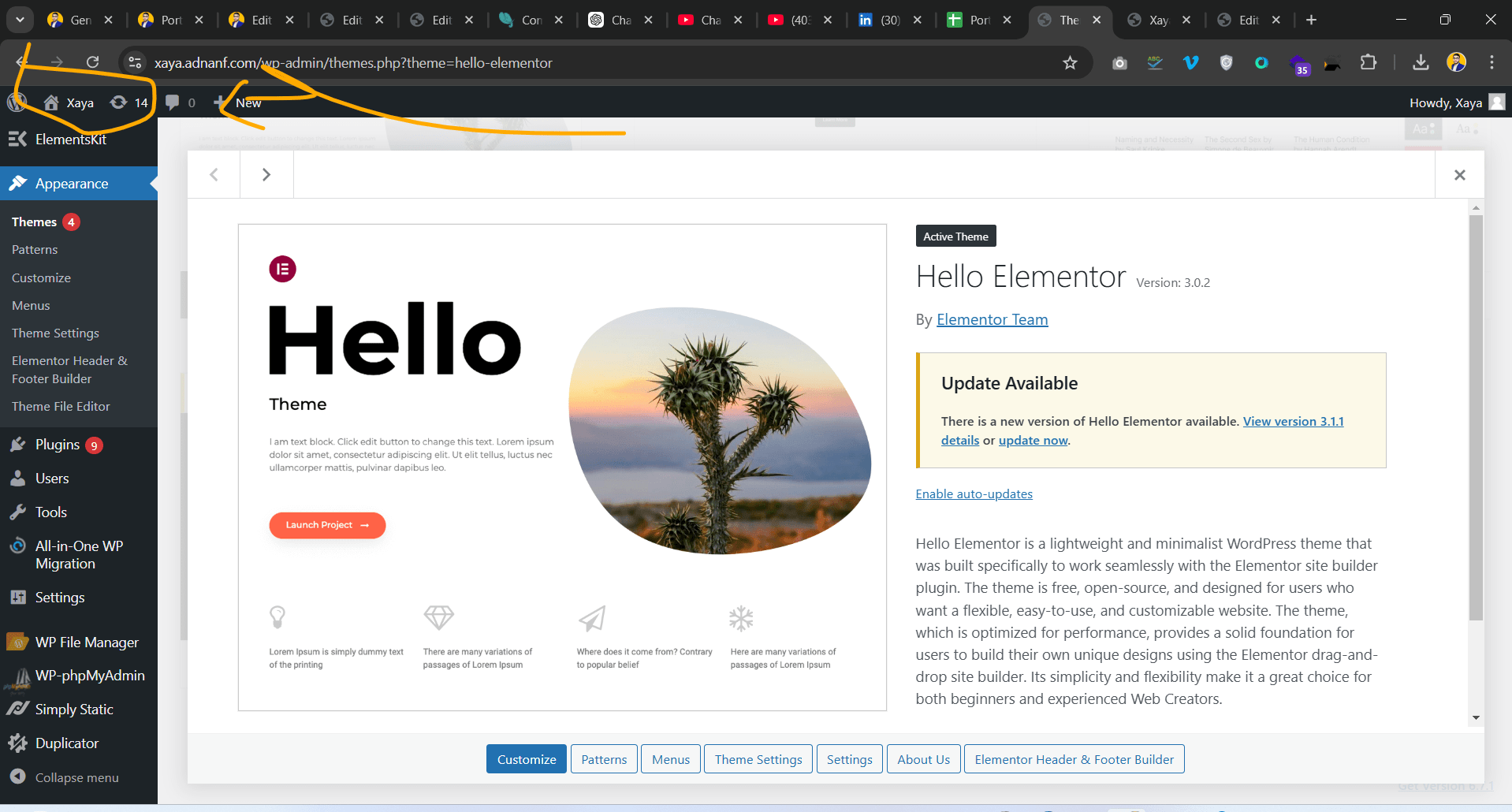Click Elementor Header & Footer Builder footer button

[x=1074, y=759]
